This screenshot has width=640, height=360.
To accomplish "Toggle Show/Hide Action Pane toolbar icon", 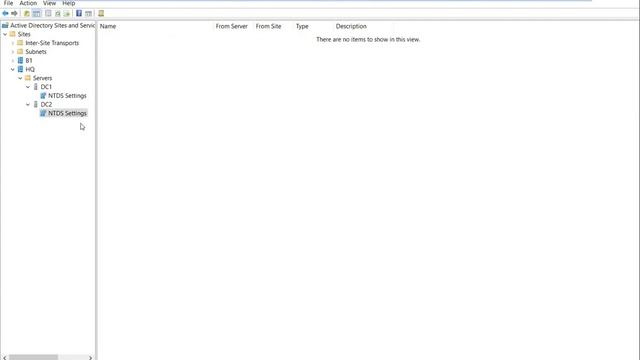I will tap(89, 13).
